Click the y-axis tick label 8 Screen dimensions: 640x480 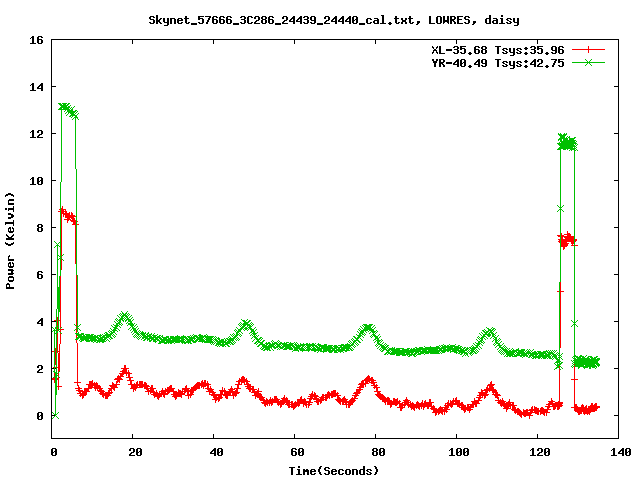tap(40, 228)
